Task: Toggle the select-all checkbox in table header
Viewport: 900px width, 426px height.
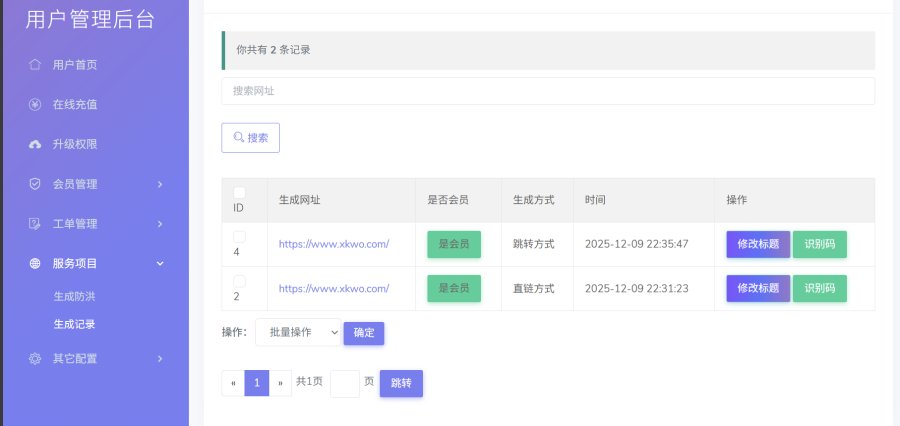Action: pyautogui.click(x=239, y=192)
